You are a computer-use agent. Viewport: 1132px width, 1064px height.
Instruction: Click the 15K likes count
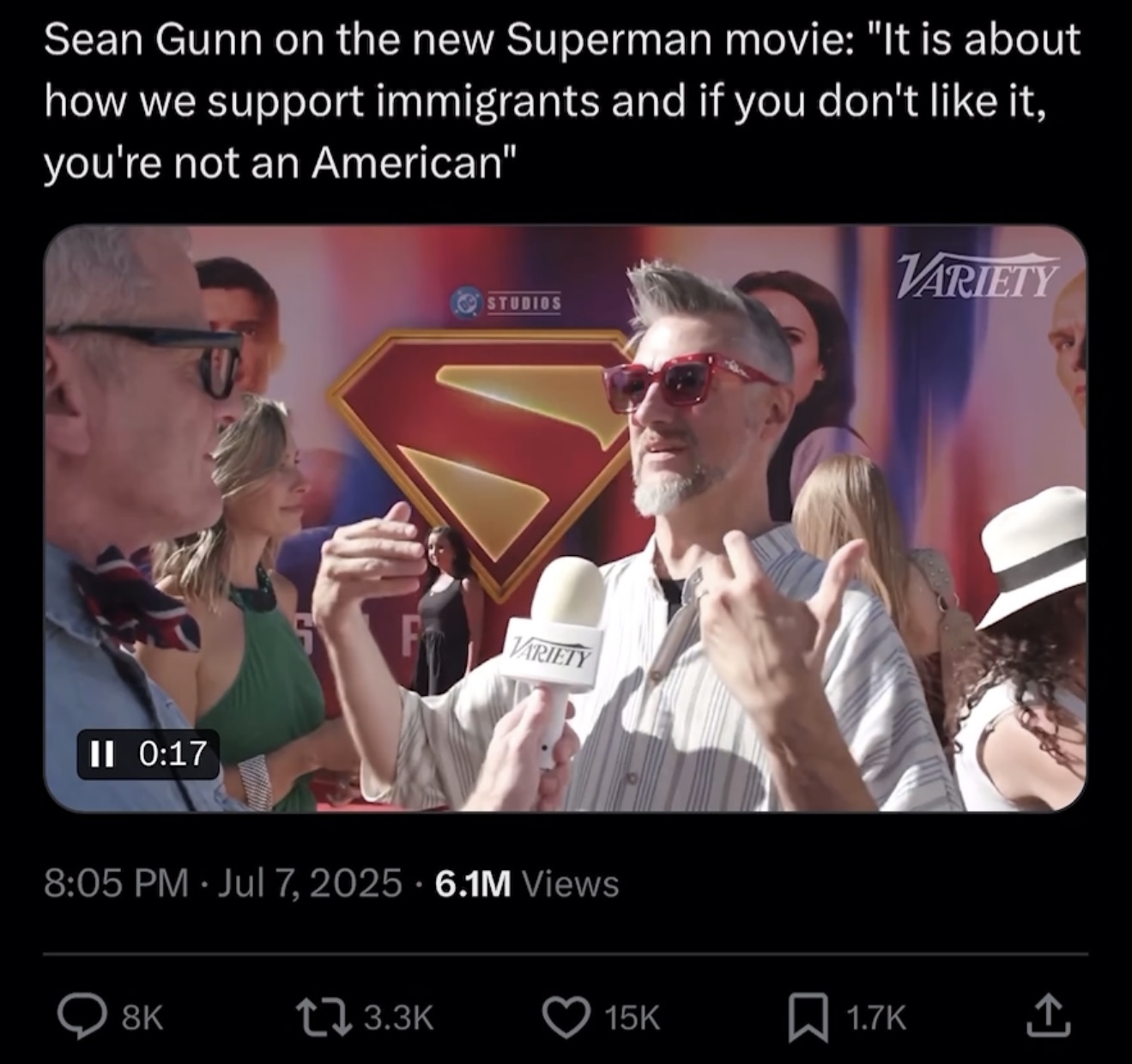tap(633, 1018)
